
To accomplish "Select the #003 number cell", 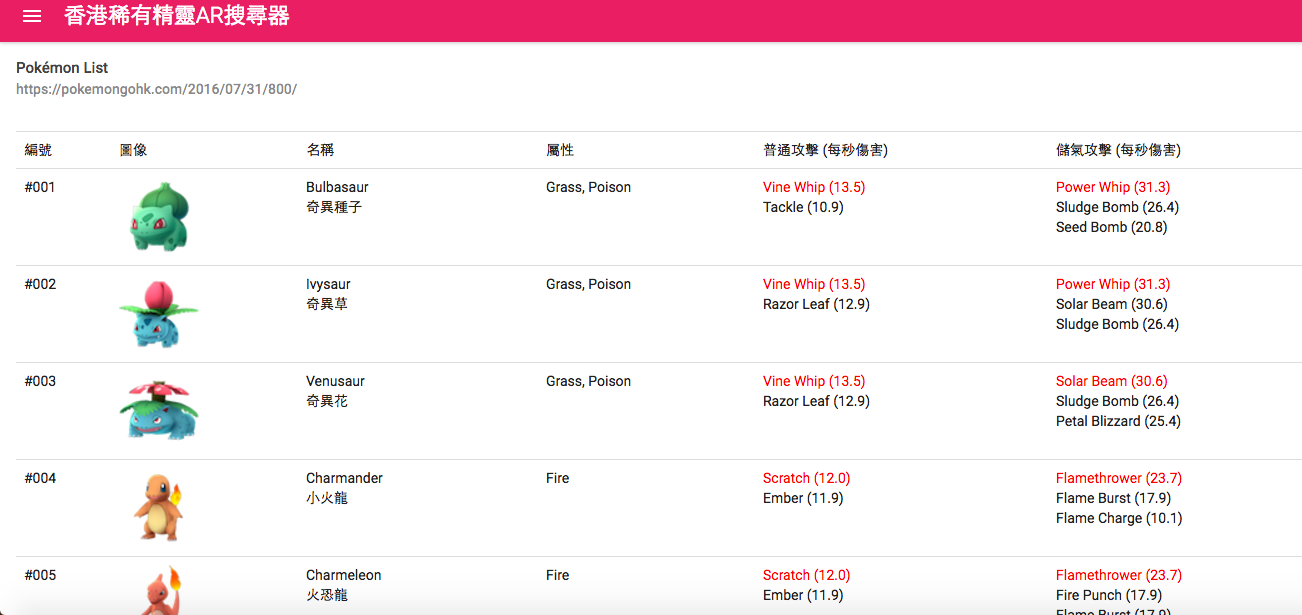I will (40, 381).
